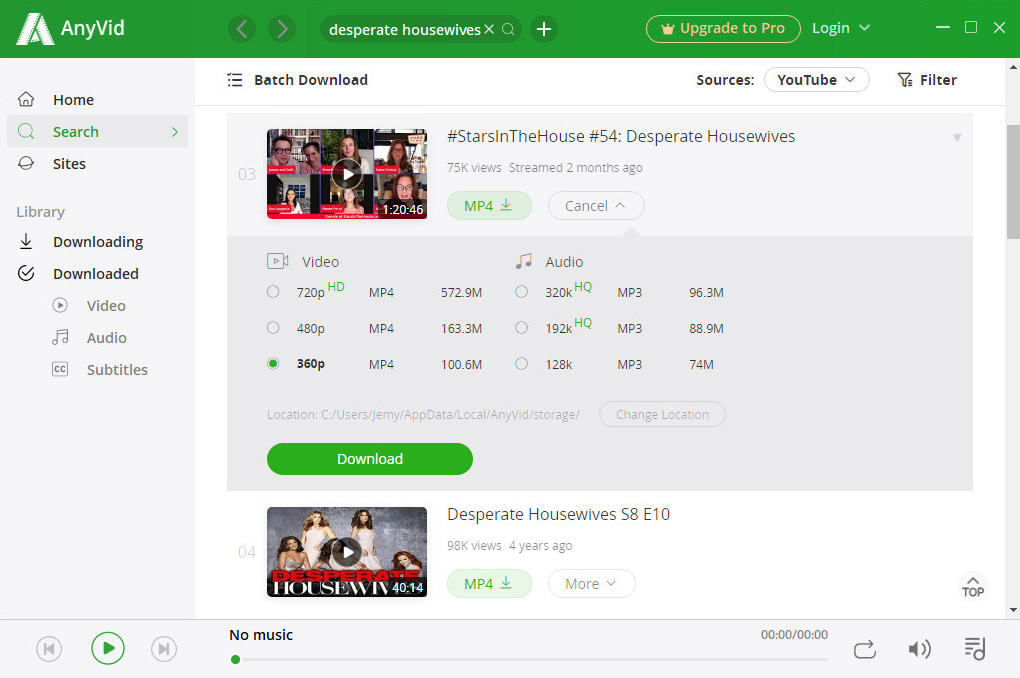Click the Audio music note icon in Library
Image resolution: width=1020 pixels, height=678 pixels.
point(60,336)
